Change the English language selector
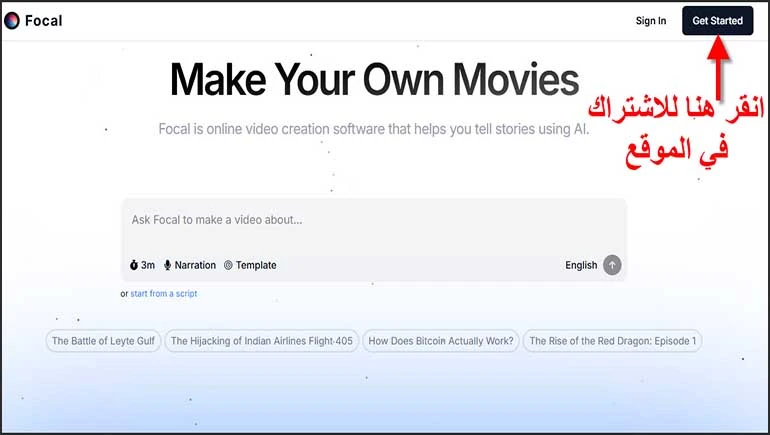 (x=581, y=265)
